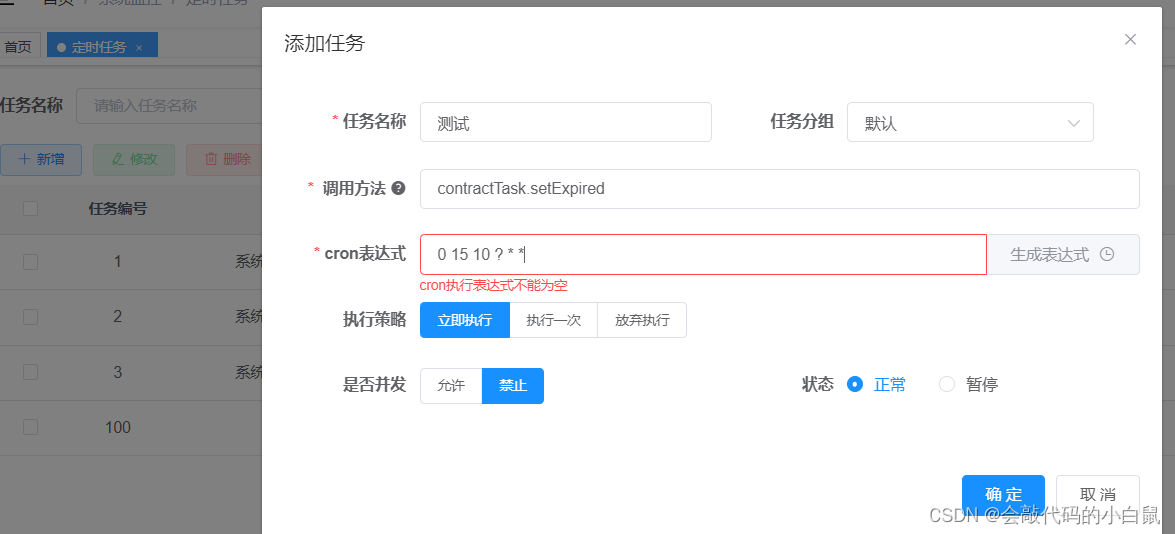Confirm with the 确定 button
Image resolution: width=1175 pixels, height=534 pixels.
coord(1003,494)
